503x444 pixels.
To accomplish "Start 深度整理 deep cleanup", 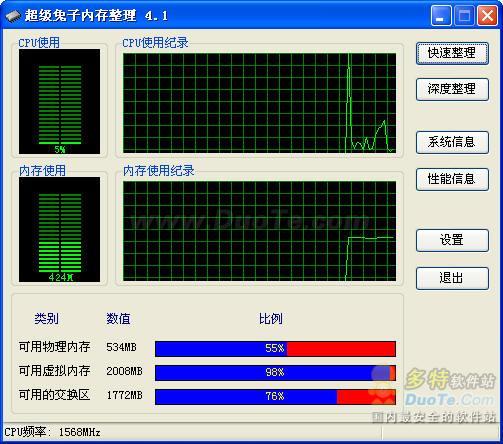I will tap(452, 89).
